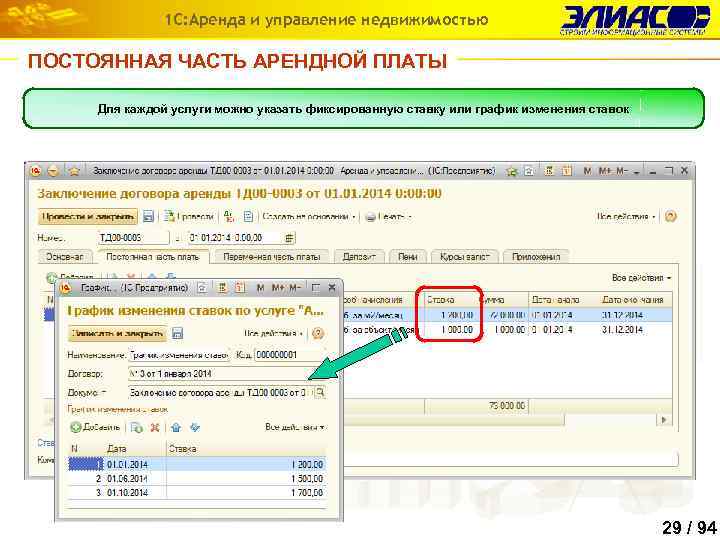This screenshot has width=720, height=540.
Task: Click contract number field ТД00-0003
Action: [133, 238]
